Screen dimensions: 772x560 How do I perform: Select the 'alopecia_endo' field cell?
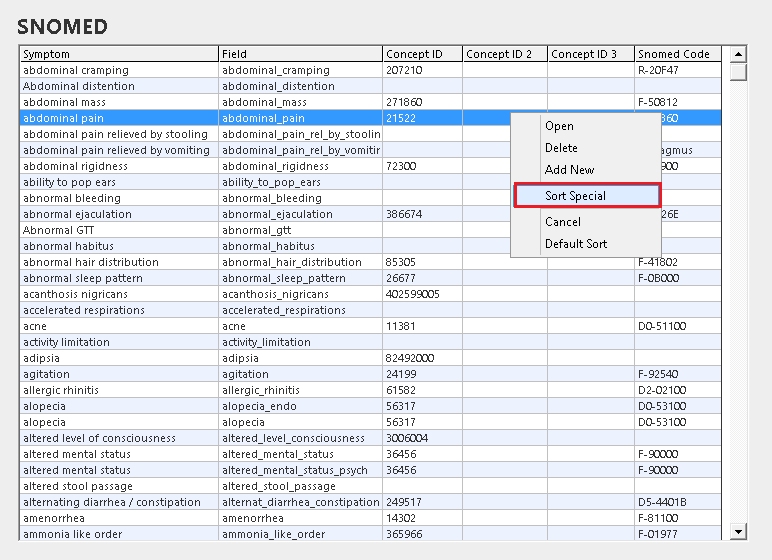[300, 406]
